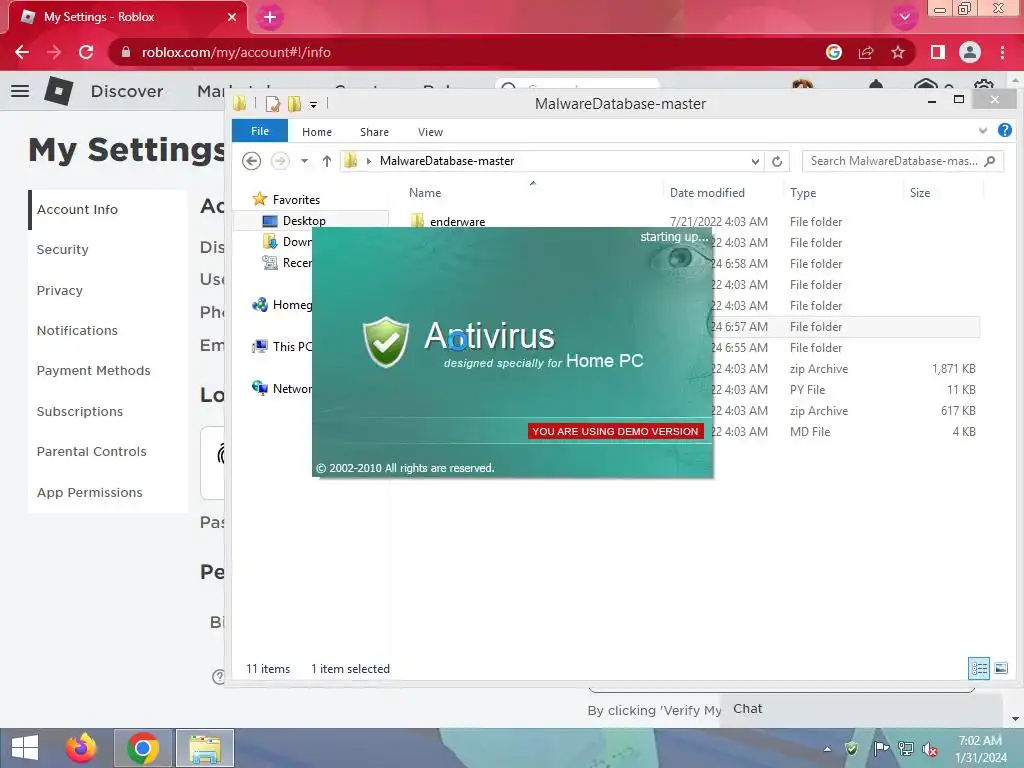Click the 1,871 KB zip Archive row
The image size is (1024, 768).
(846, 369)
